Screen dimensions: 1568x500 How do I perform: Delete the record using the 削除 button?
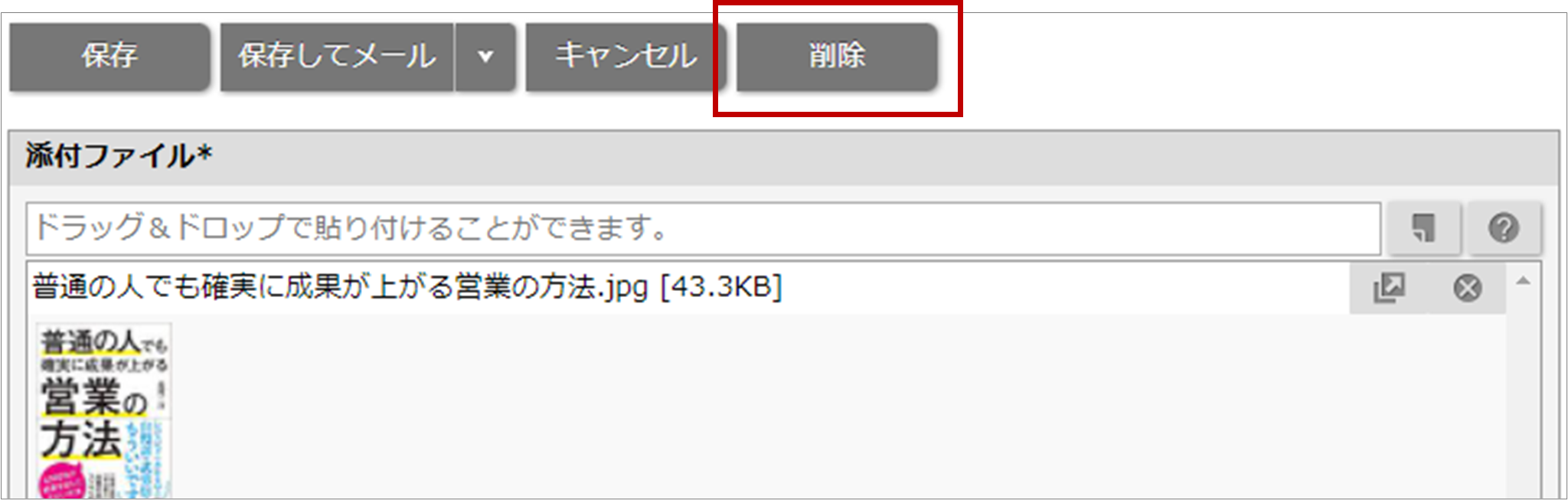pos(837,57)
